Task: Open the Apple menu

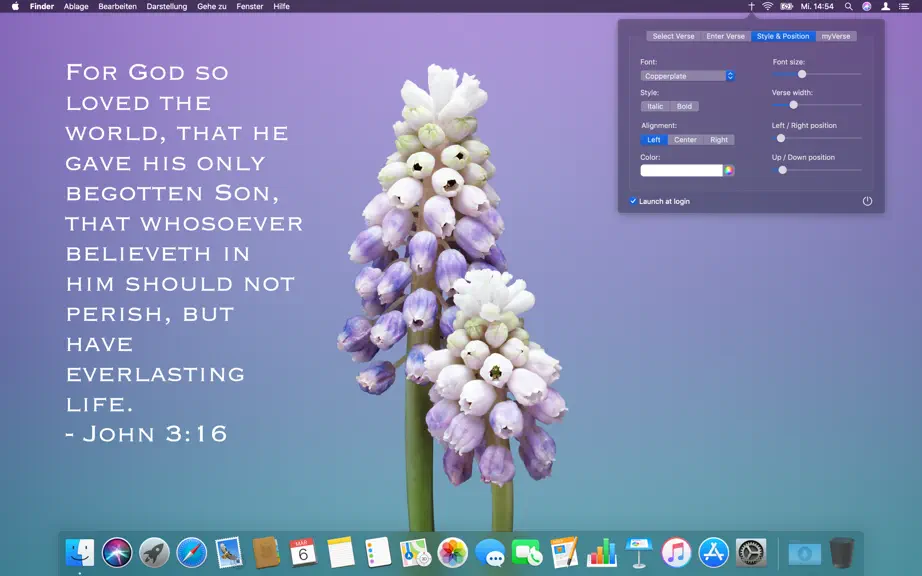Action: tap(15, 6)
